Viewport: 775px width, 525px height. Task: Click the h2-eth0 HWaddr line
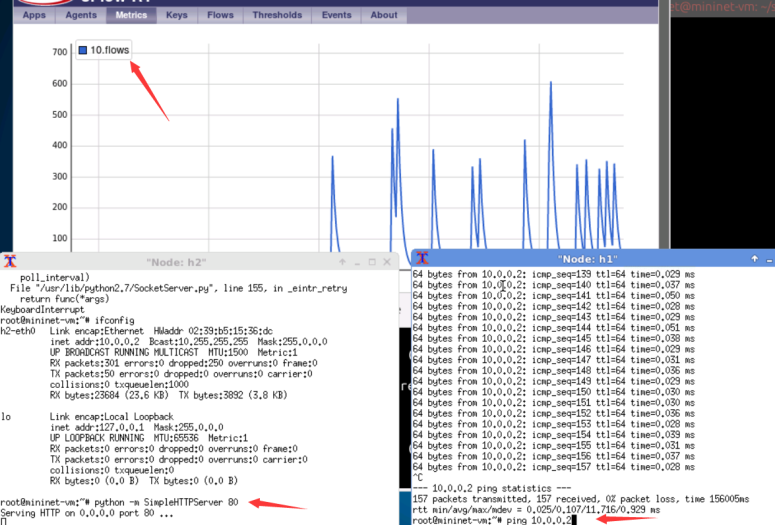pyautogui.click(x=136, y=331)
